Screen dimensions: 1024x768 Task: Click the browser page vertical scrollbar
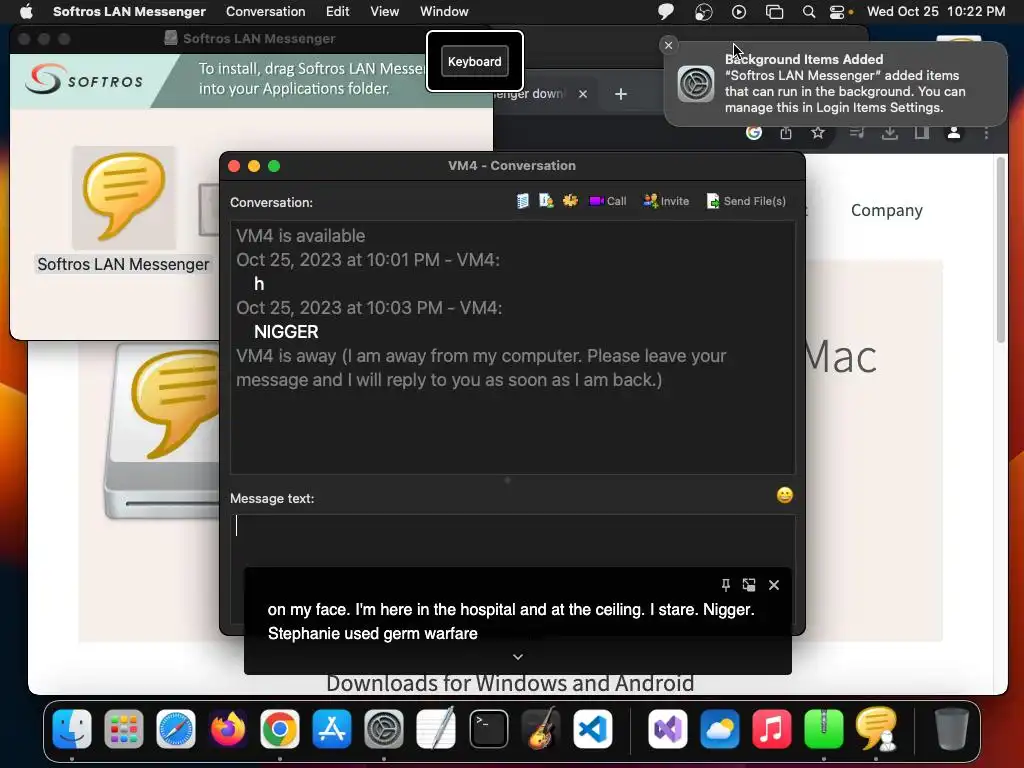(1001, 249)
